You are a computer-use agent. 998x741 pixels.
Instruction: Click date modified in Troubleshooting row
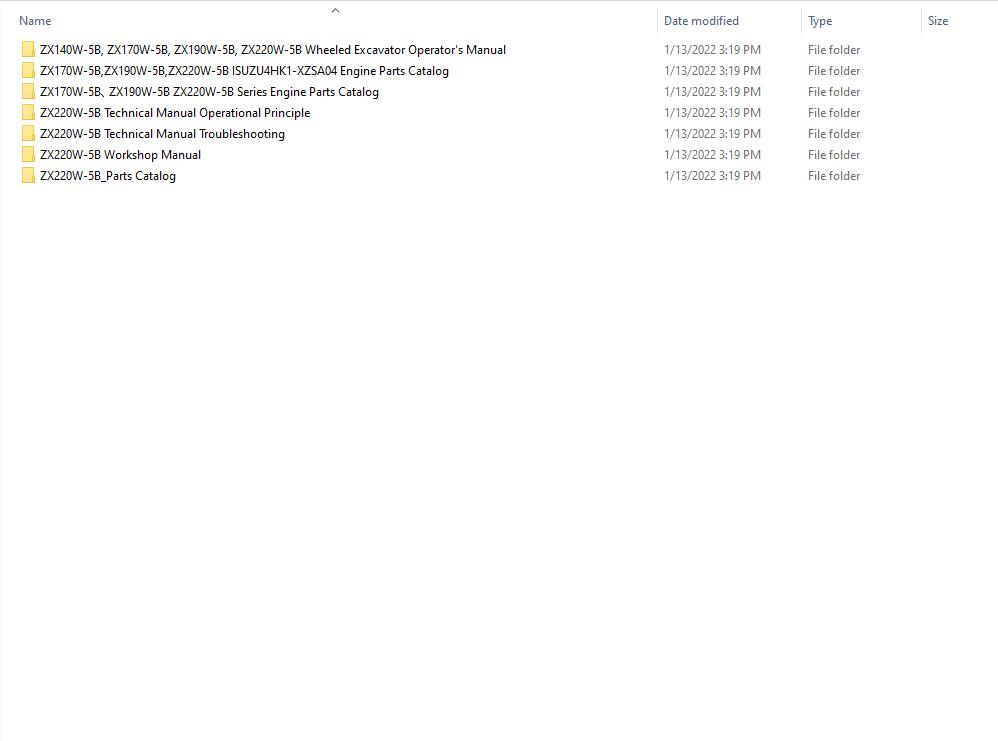pos(712,134)
